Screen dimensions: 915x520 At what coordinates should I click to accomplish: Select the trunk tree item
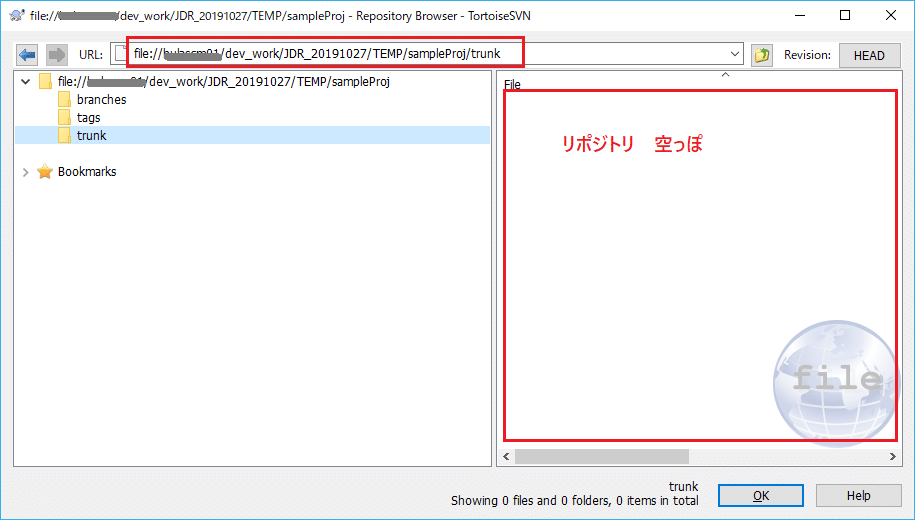(x=92, y=135)
